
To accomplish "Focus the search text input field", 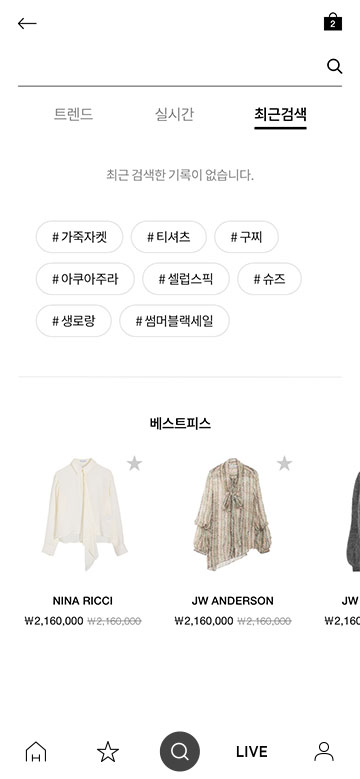I will 171,67.
